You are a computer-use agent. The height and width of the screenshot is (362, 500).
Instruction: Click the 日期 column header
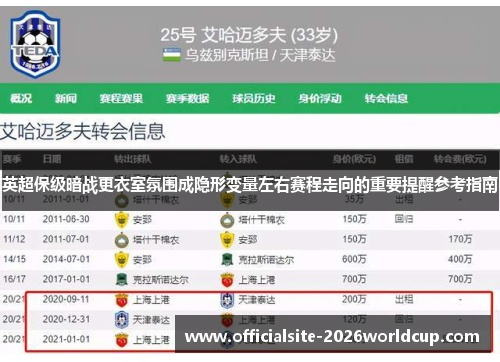[x=52, y=159]
